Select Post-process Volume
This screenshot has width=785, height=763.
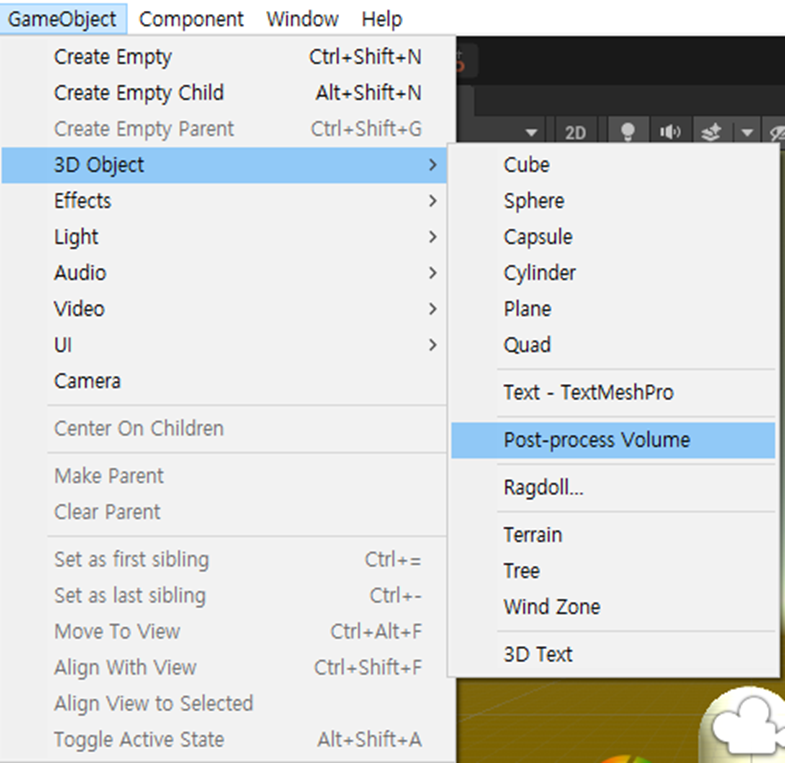pos(613,441)
